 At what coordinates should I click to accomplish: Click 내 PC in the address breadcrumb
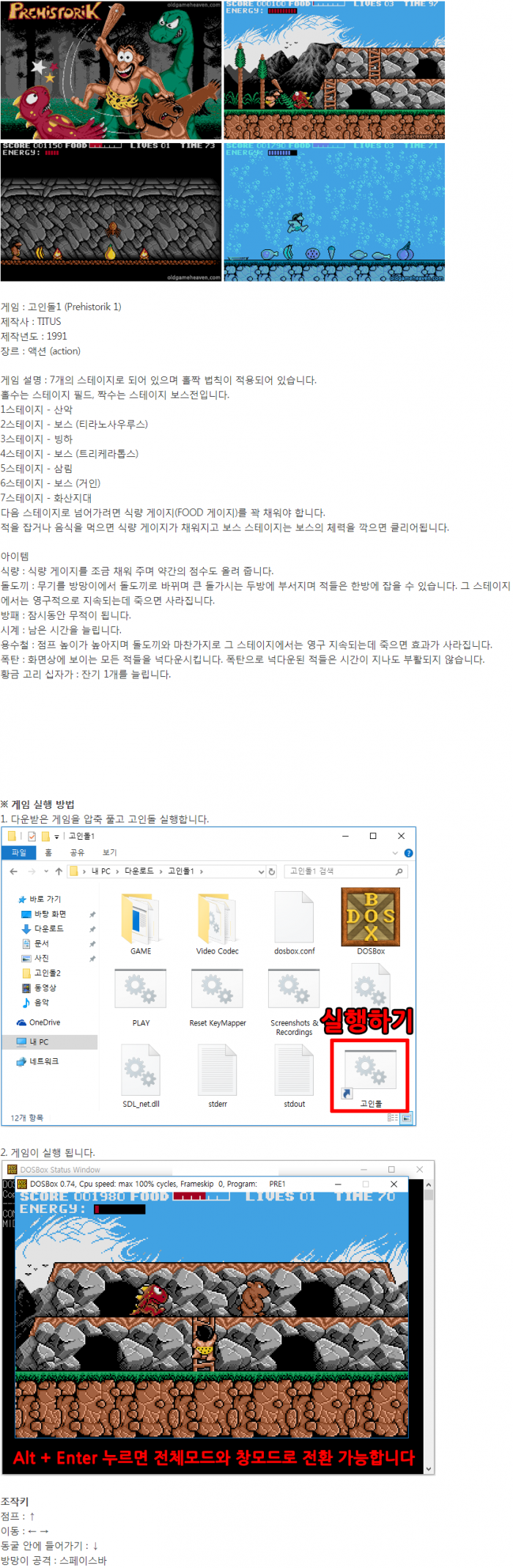101,871
